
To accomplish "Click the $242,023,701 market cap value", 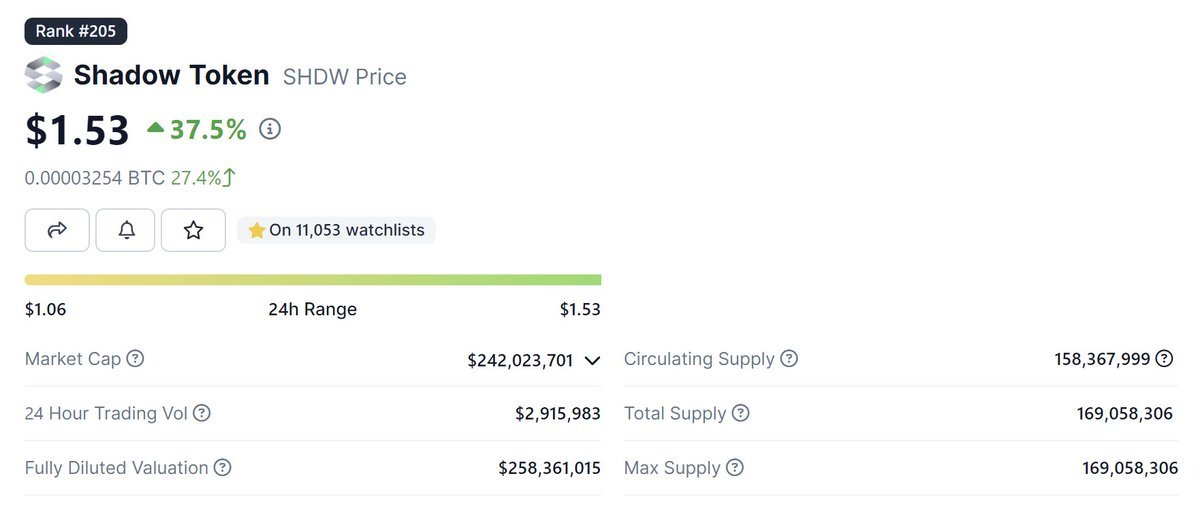I will pyautogui.click(x=520, y=360).
